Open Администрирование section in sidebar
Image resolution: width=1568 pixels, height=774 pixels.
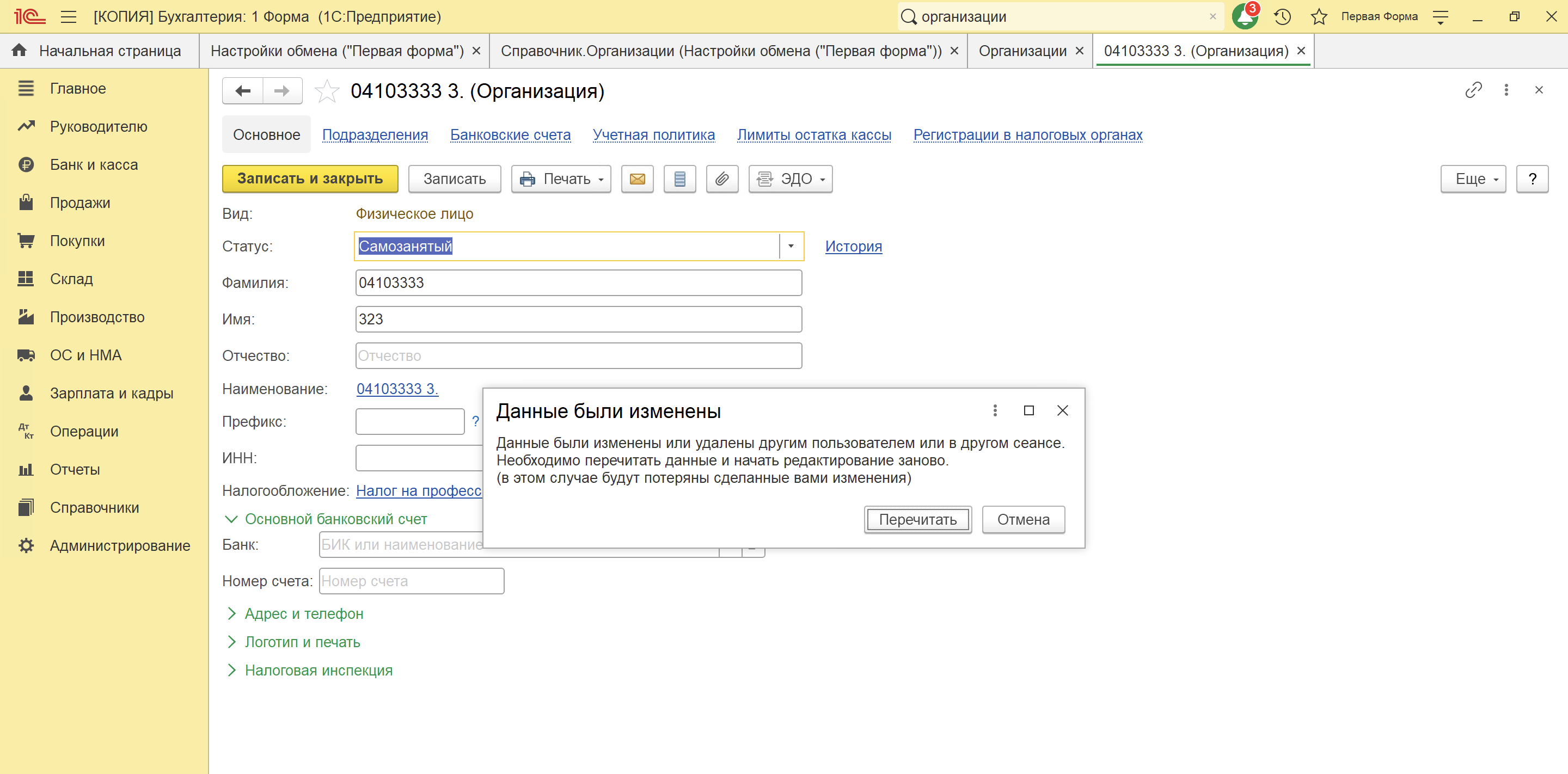pos(120,545)
